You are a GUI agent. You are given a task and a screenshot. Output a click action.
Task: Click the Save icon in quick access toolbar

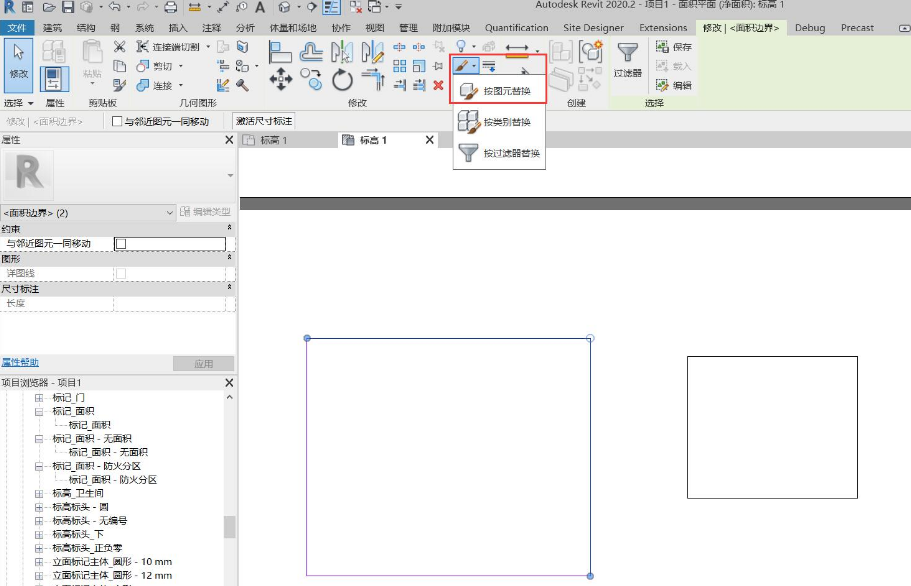(x=68, y=8)
